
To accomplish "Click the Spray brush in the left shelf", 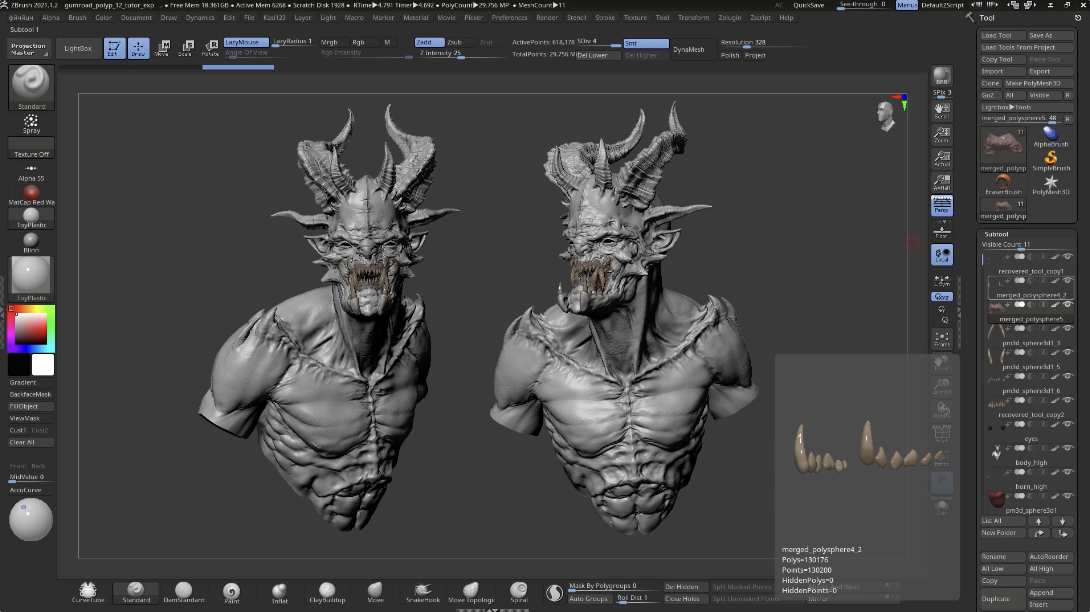I will [x=30, y=120].
